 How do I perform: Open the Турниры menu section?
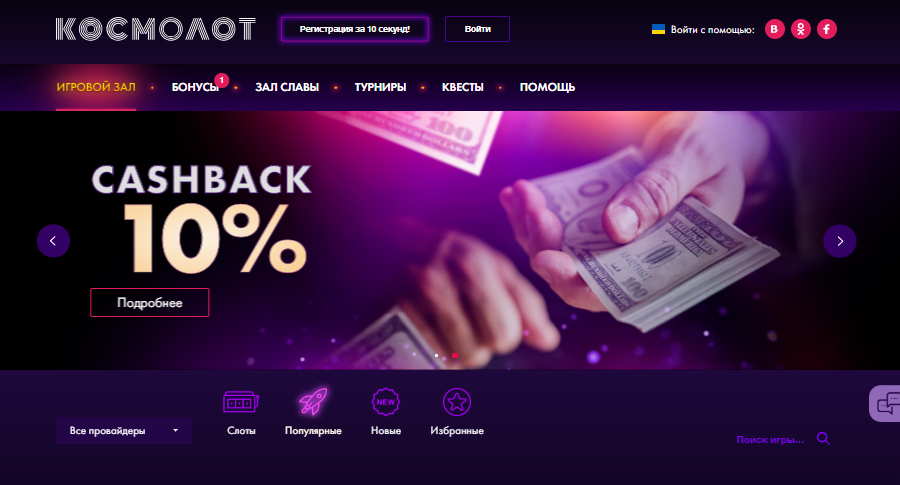point(380,87)
